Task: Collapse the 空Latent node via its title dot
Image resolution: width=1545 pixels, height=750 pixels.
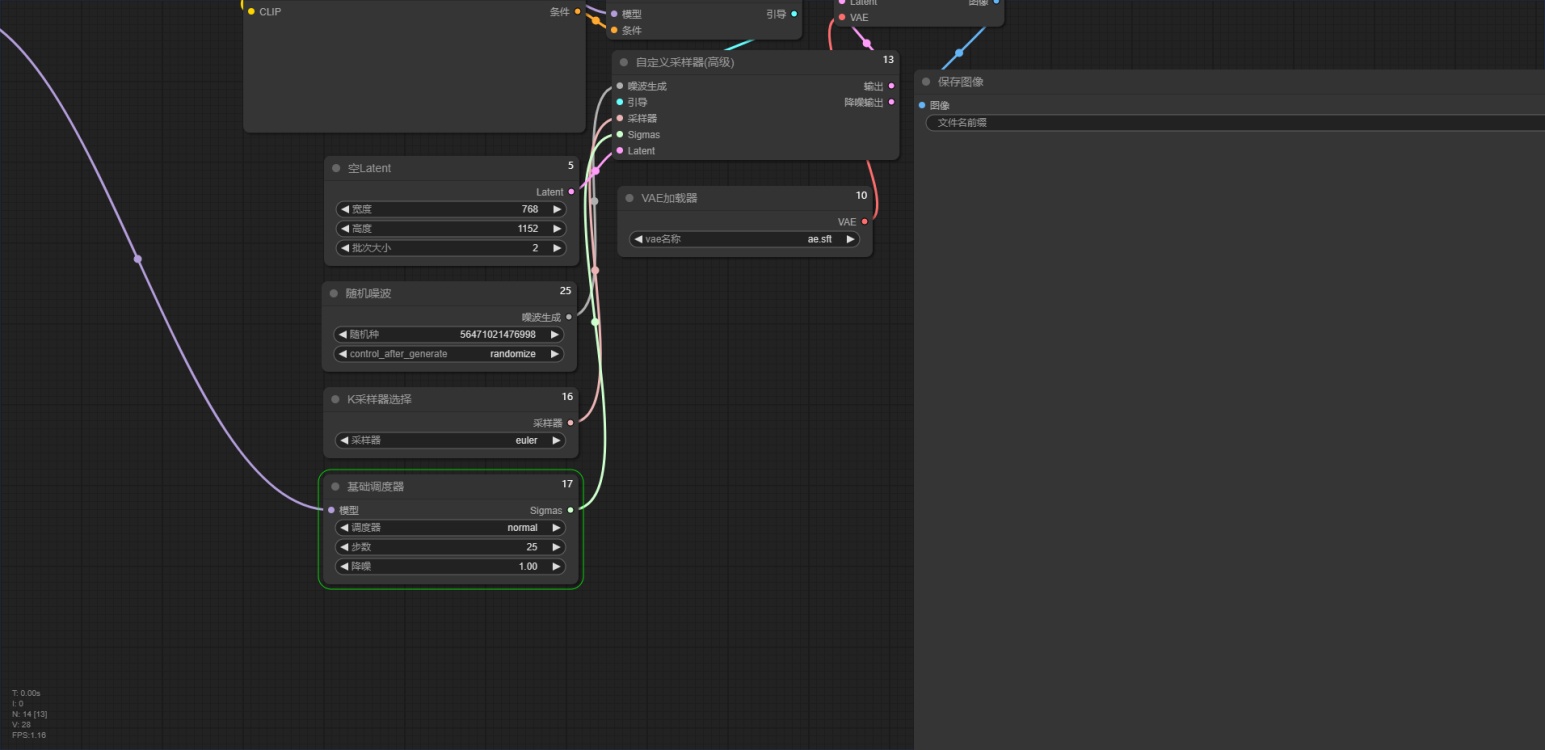Action: (x=336, y=168)
